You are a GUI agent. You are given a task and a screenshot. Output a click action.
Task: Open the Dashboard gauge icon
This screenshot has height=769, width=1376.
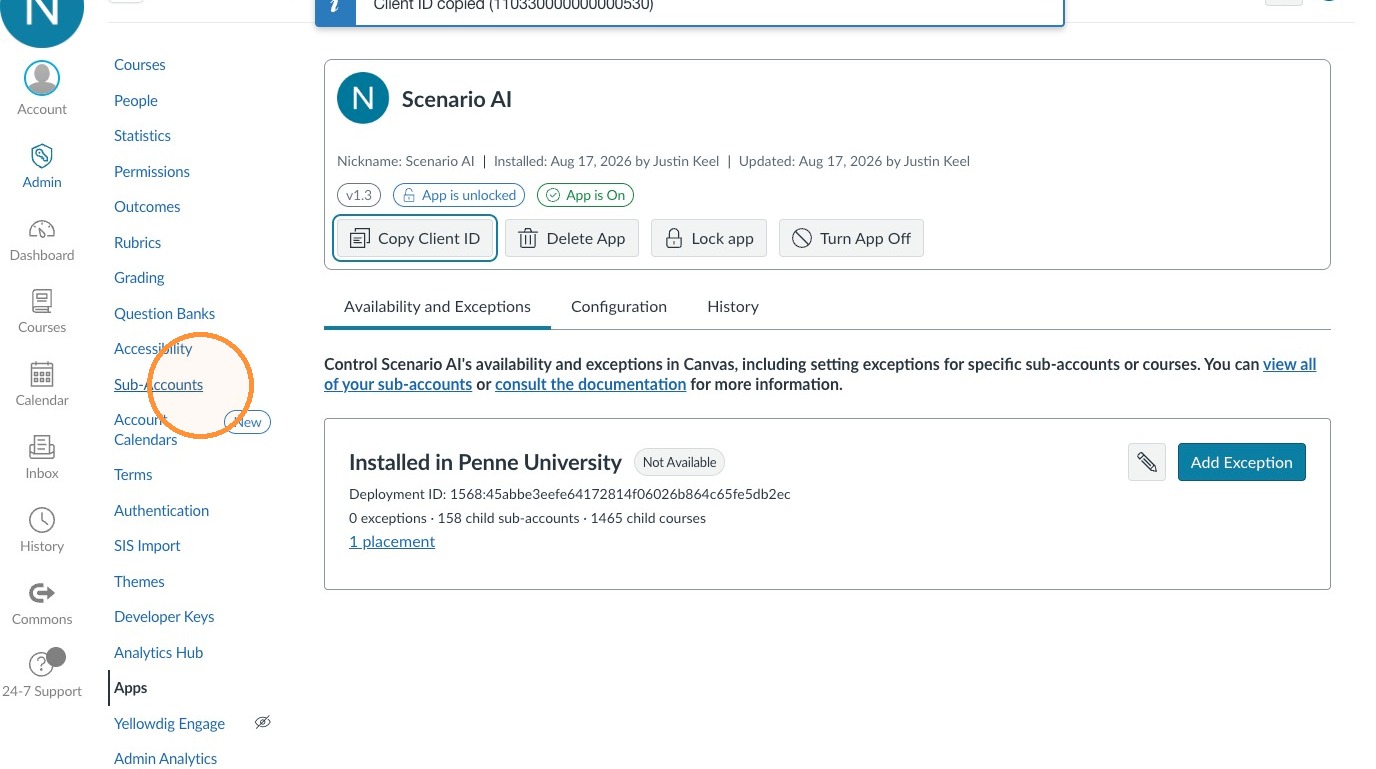pos(41,228)
